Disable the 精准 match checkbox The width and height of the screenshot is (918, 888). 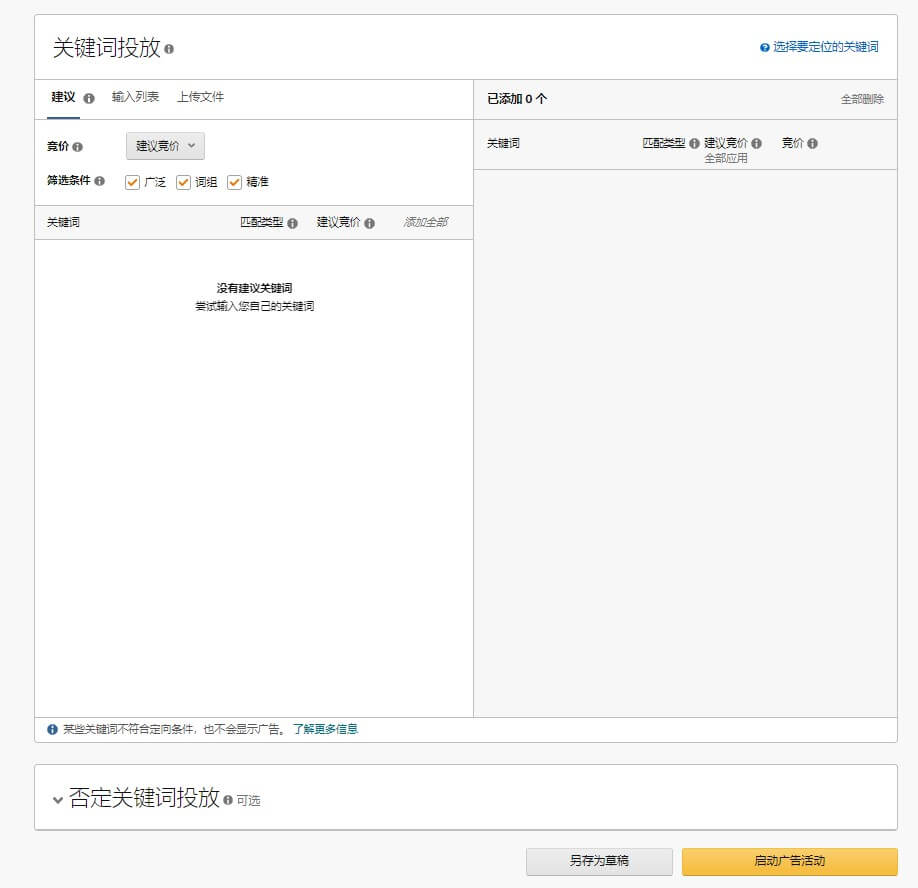(236, 183)
